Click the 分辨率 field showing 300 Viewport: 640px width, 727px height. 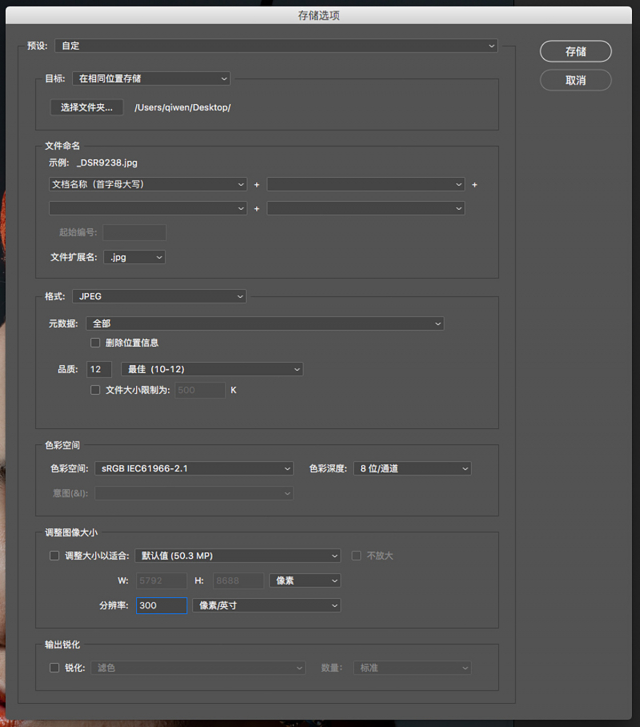click(x=161, y=606)
